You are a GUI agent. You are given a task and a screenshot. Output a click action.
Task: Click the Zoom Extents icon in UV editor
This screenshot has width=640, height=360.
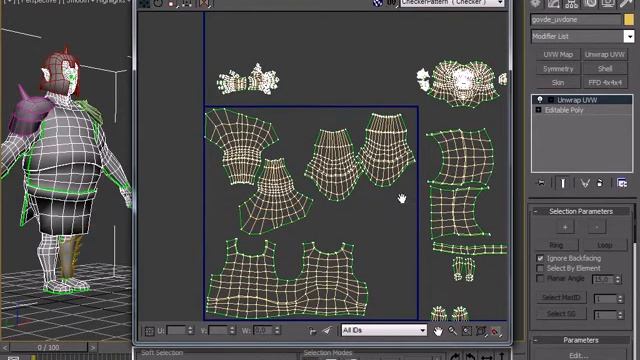(481, 331)
